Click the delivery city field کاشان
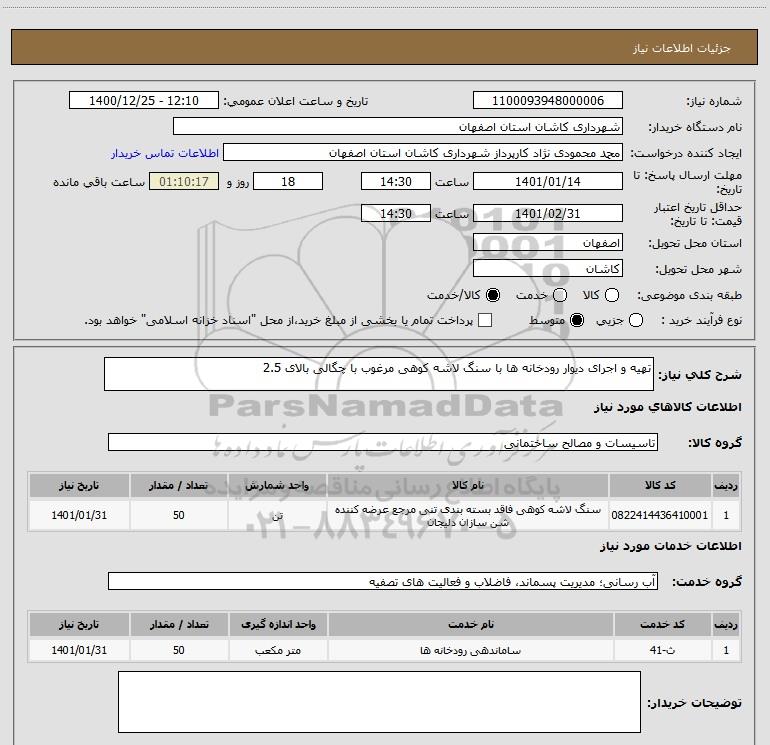Screen dimensions: 770x745 pos(548,269)
